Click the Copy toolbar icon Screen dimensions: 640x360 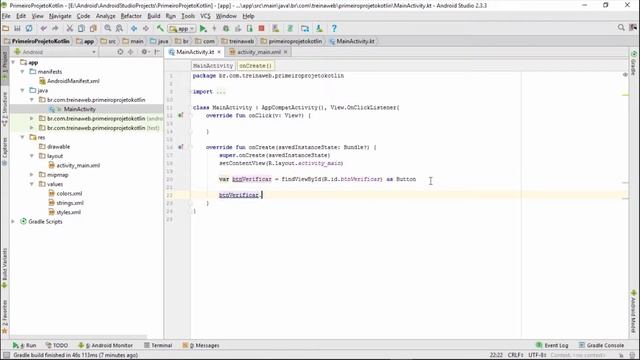[x=81, y=29]
